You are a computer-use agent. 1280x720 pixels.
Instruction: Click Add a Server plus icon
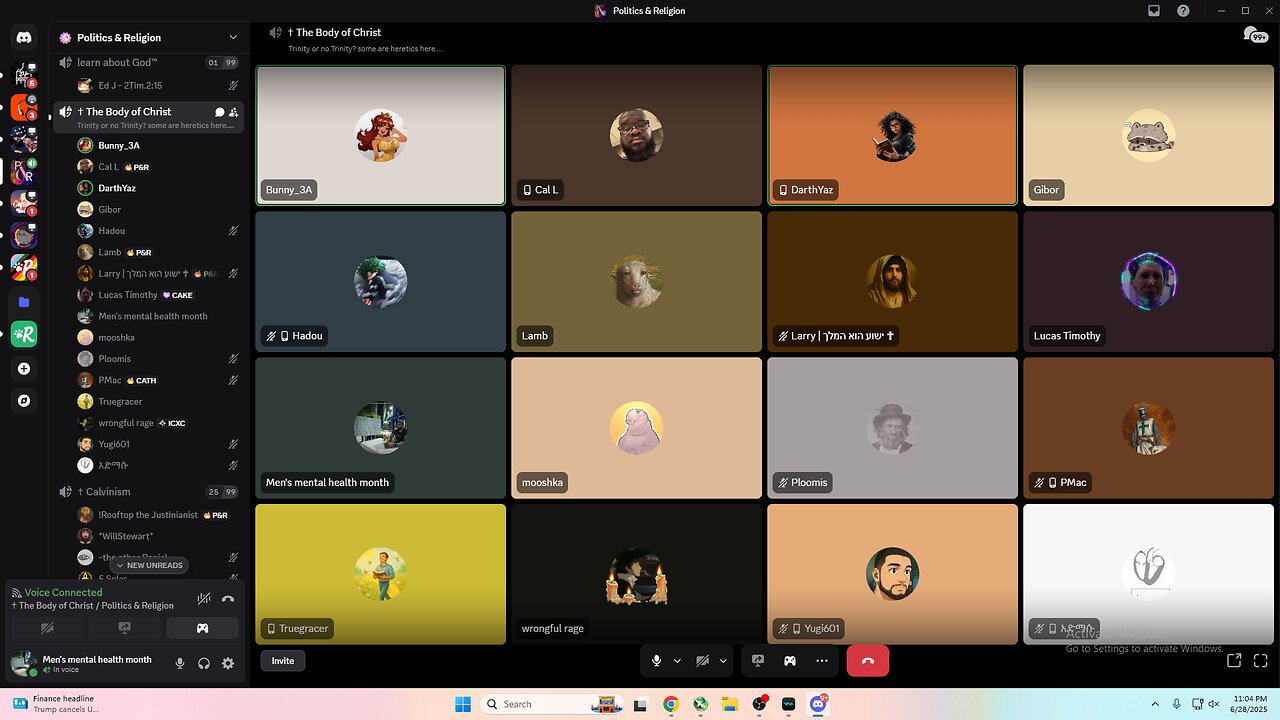(24, 369)
